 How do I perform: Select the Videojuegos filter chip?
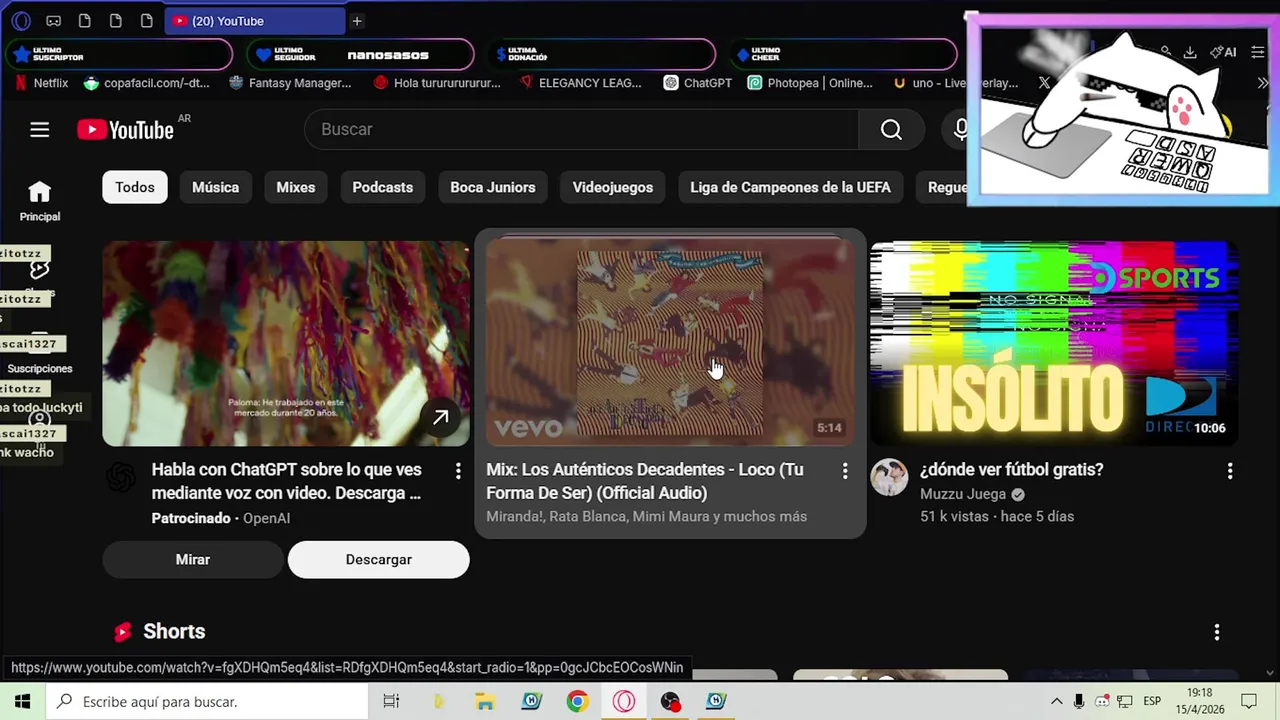click(612, 187)
